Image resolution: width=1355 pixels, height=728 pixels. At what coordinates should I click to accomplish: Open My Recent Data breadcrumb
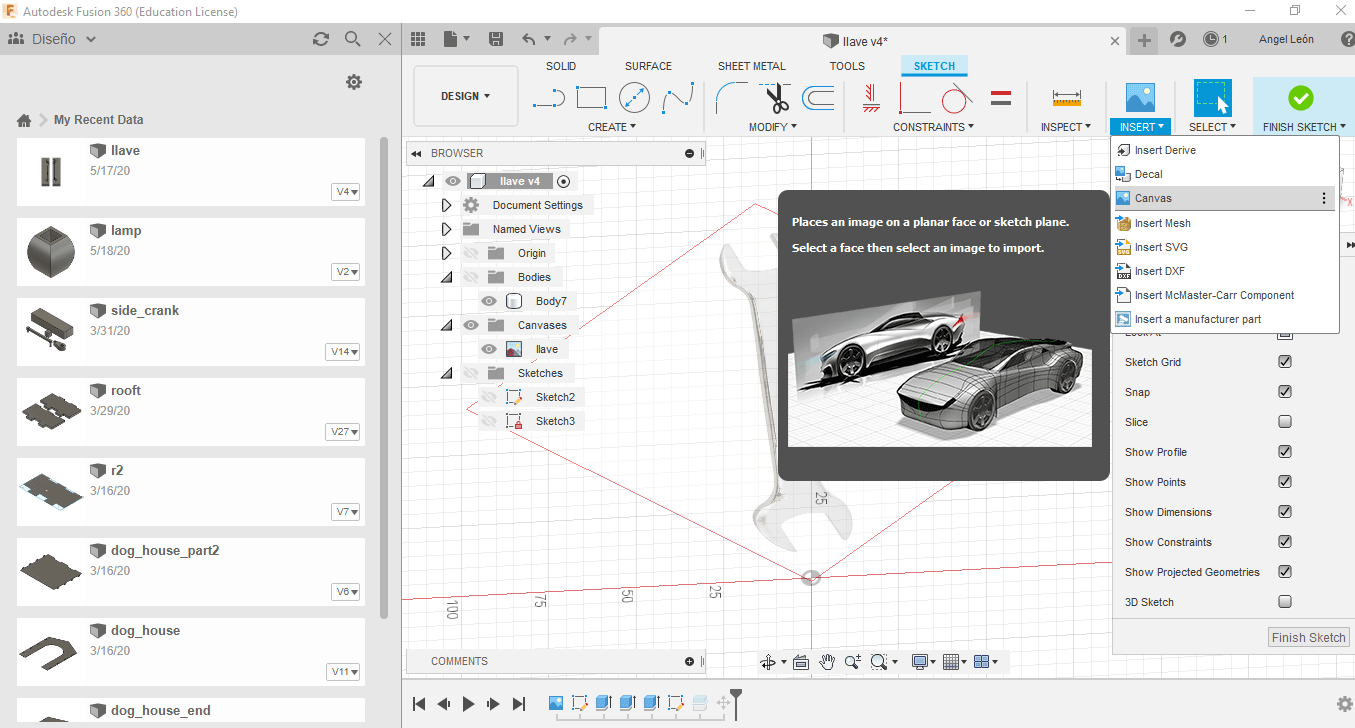[98, 120]
